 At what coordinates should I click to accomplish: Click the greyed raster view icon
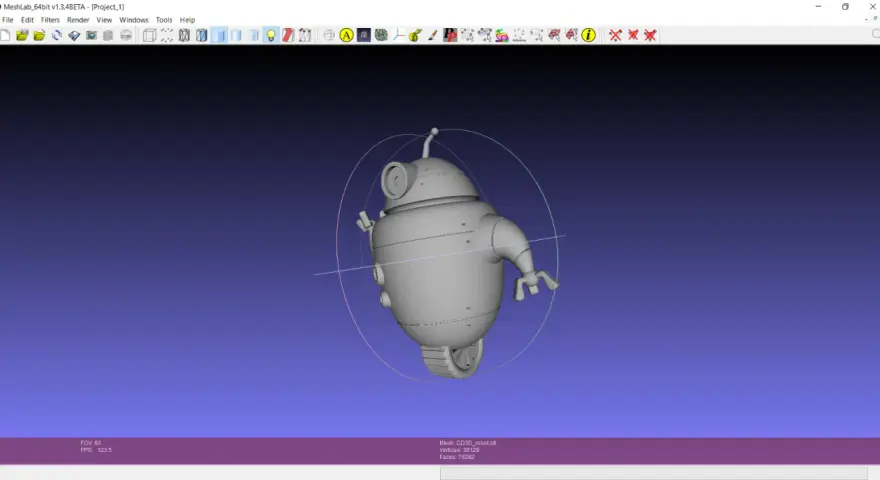click(x=126, y=35)
